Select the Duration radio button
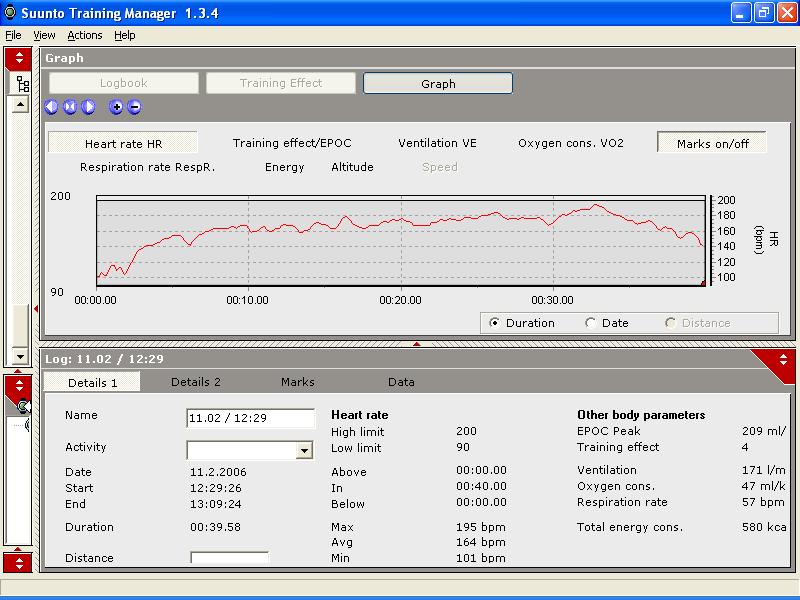This screenshot has height=600, width=800. 494,323
